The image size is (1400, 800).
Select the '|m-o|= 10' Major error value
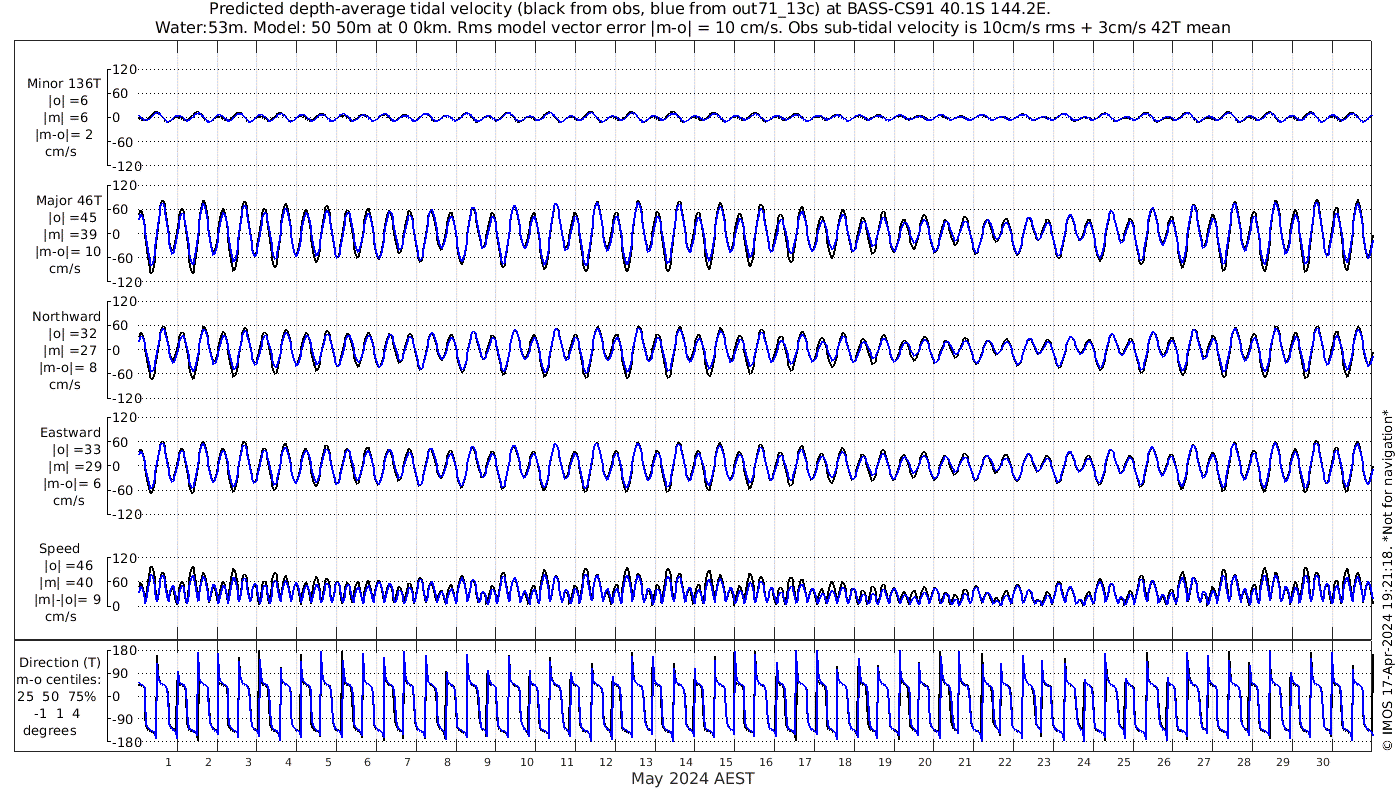pyautogui.click(x=67, y=252)
